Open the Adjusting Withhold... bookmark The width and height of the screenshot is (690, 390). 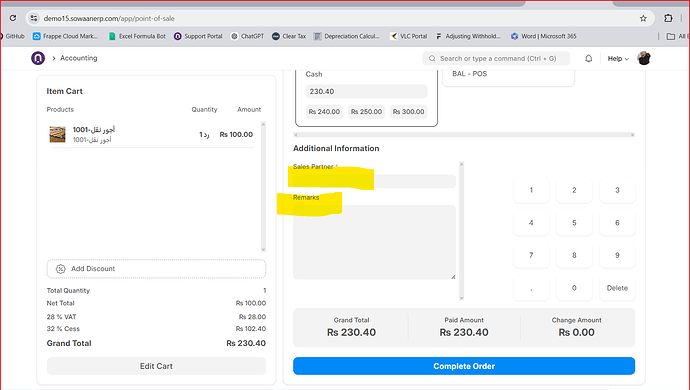click(468, 36)
